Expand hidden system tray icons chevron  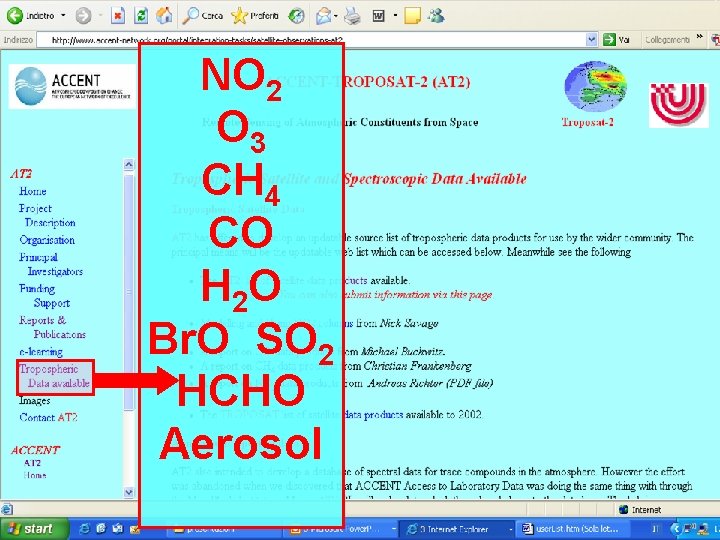(675, 529)
